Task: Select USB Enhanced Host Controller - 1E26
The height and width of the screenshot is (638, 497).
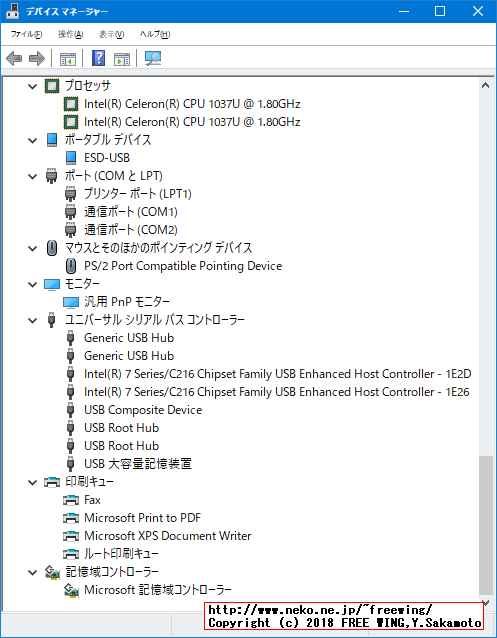Action: [277, 392]
